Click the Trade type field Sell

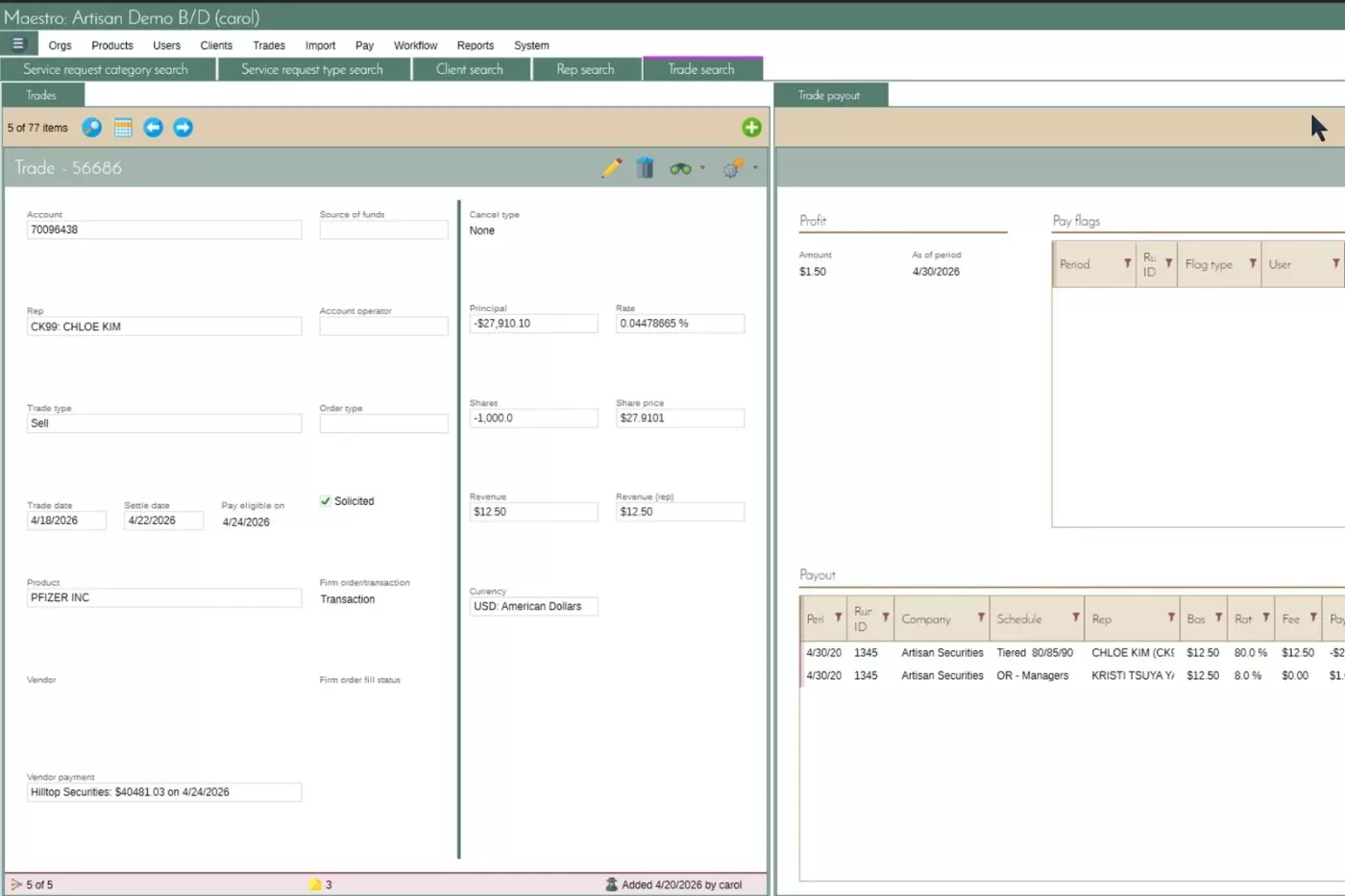click(164, 424)
